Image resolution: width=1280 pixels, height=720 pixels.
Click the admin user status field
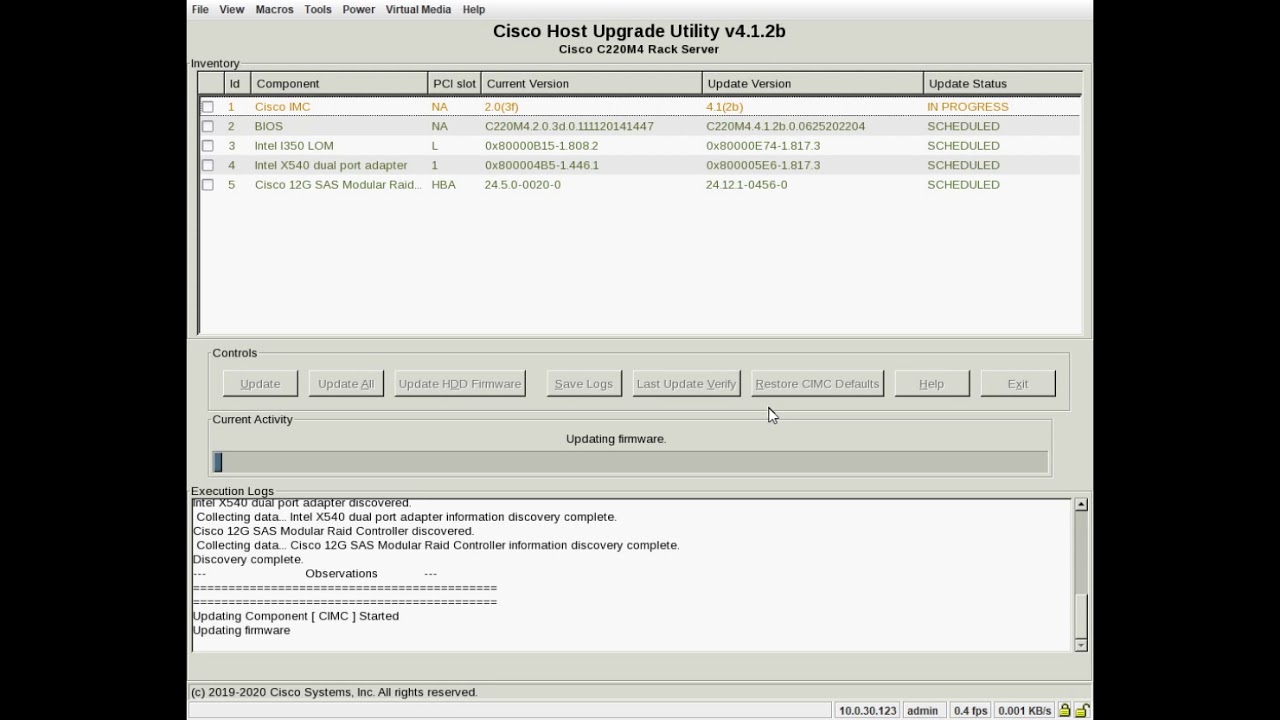tap(922, 711)
